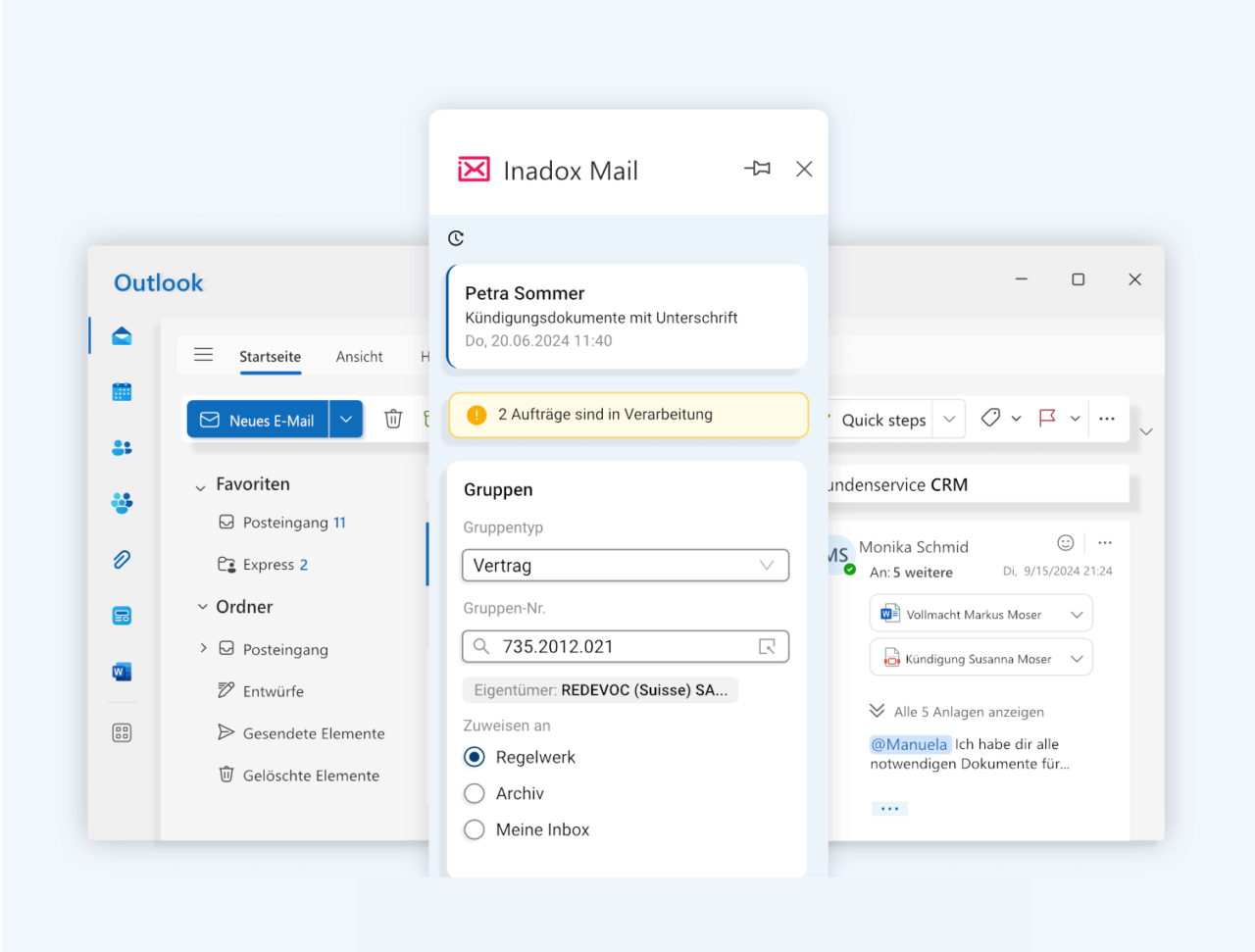Open the People contacts icon in sidebar
The width and height of the screenshot is (1255, 952).
122,448
